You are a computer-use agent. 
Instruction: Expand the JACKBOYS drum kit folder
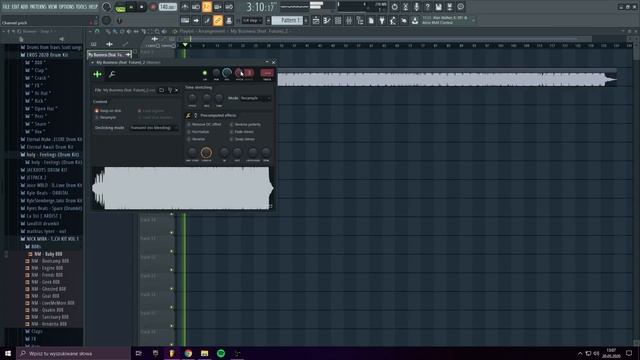point(47,170)
